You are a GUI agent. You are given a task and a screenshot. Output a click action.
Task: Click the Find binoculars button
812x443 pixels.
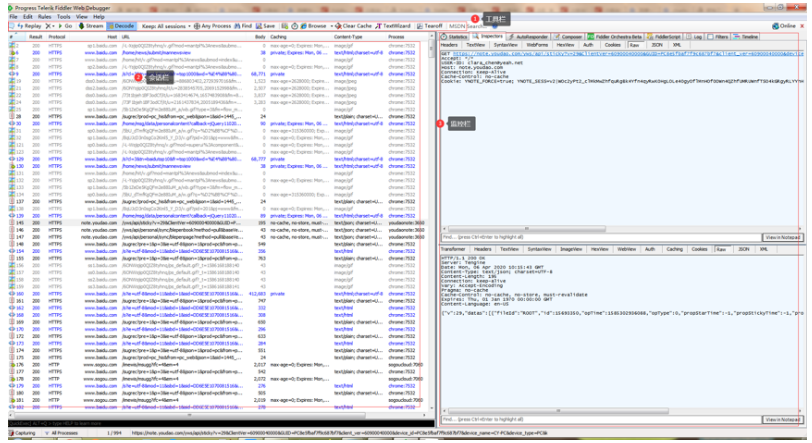click(x=243, y=26)
